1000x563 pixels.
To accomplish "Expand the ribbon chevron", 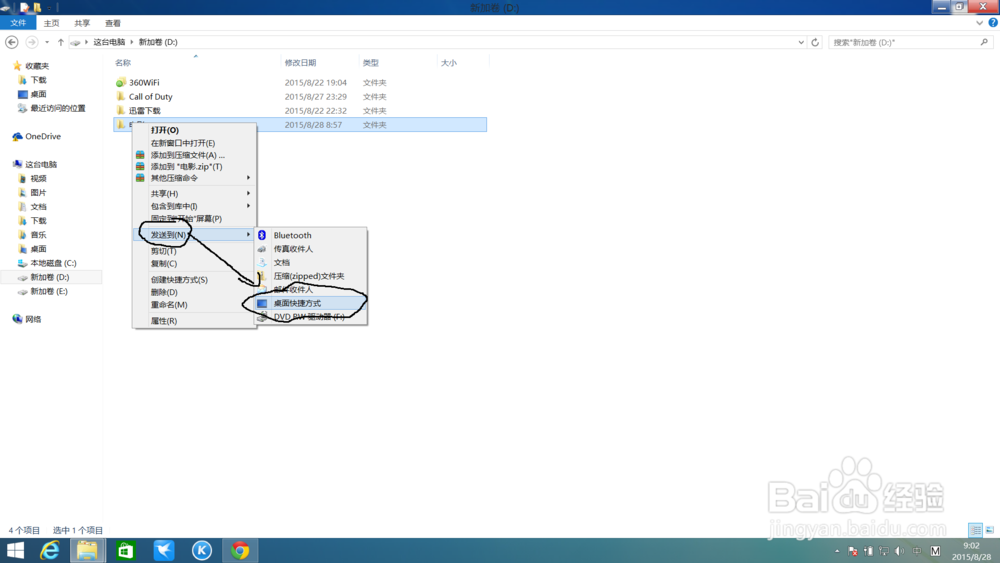I will click(x=980, y=23).
